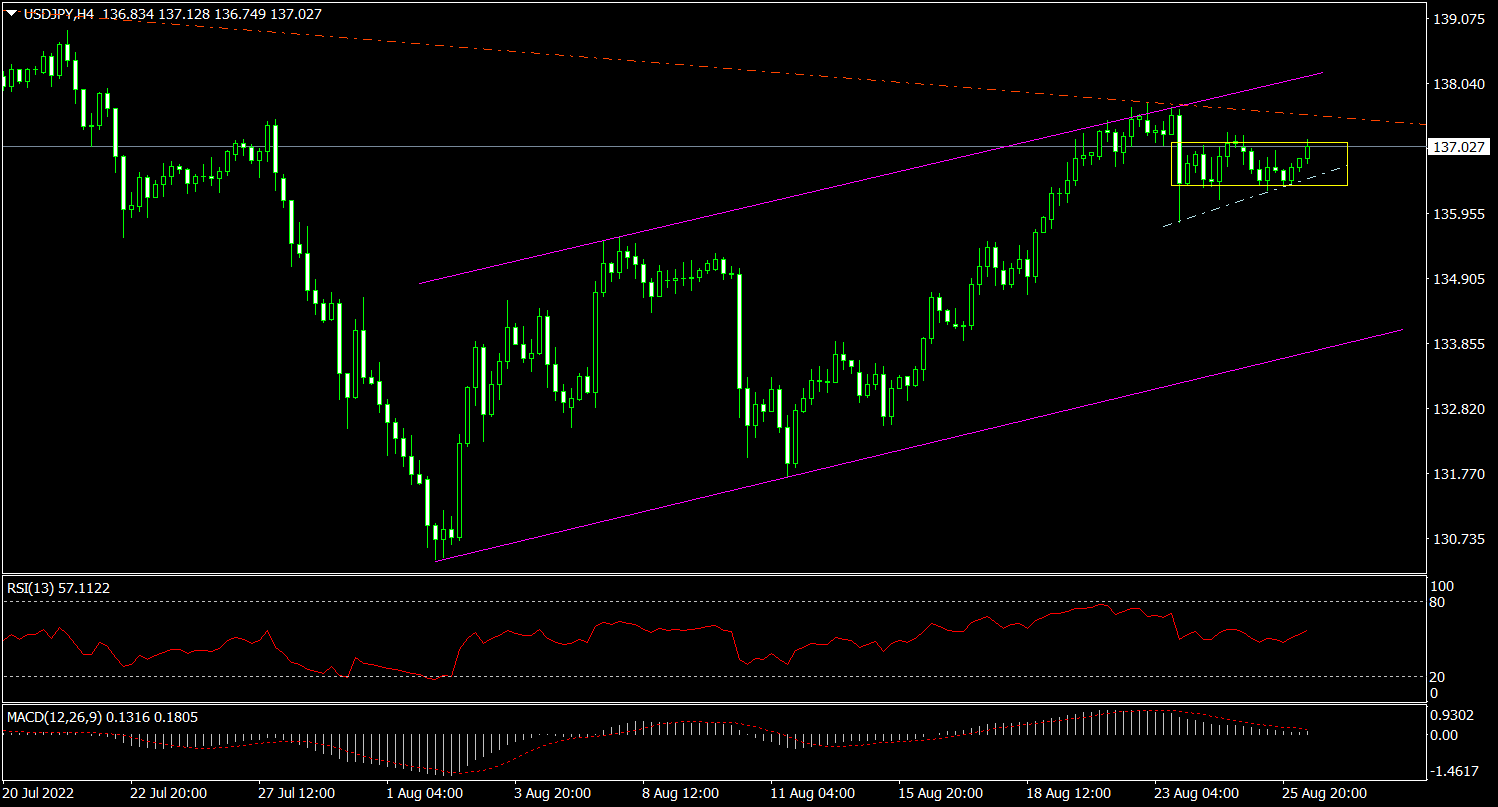Screen dimensions: 1498x807
Task: Click the RSI scale 100 label
Action: pyautogui.click(x=1441, y=586)
